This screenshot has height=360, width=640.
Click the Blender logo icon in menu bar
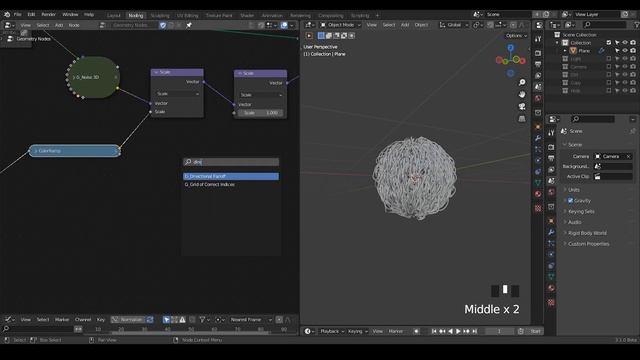pos(7,14)
